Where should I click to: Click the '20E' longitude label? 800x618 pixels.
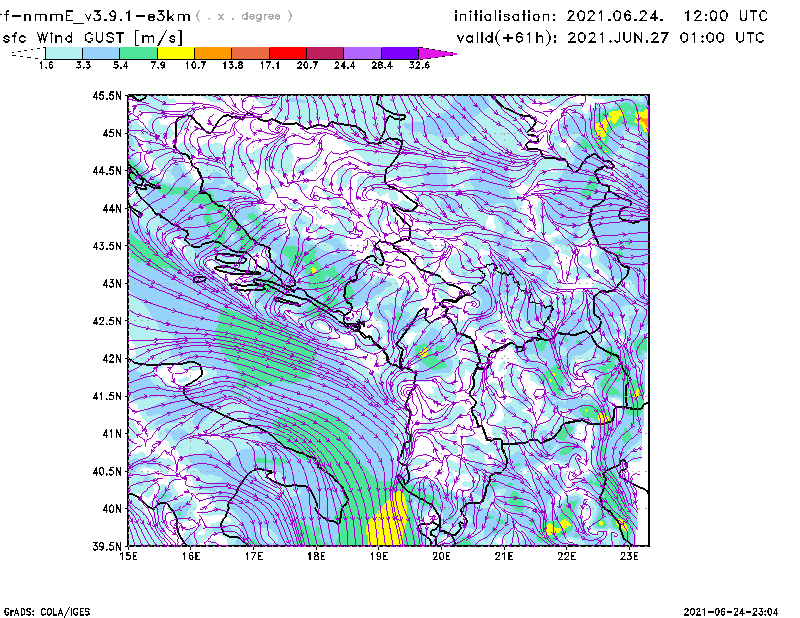pos(441,556)
